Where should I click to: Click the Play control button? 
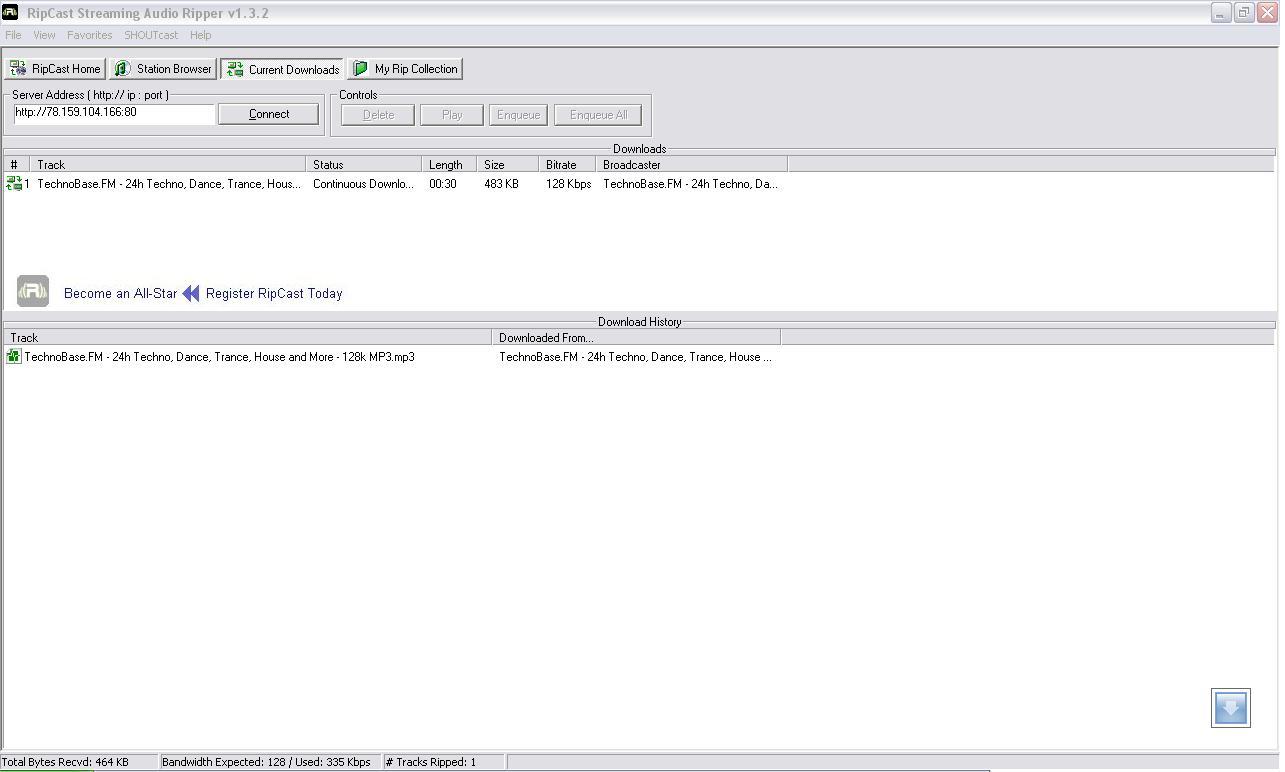click(452, 115)
